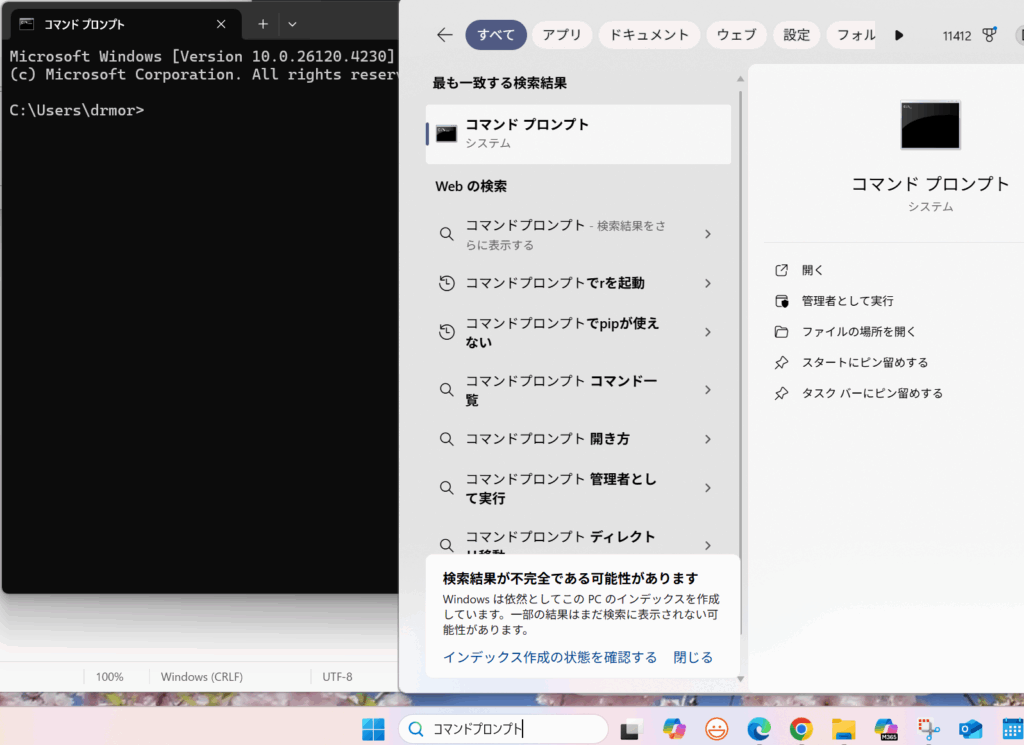Expand コマンドプロンプト 管理者として実行 suggestion arrow

(708, 488)
